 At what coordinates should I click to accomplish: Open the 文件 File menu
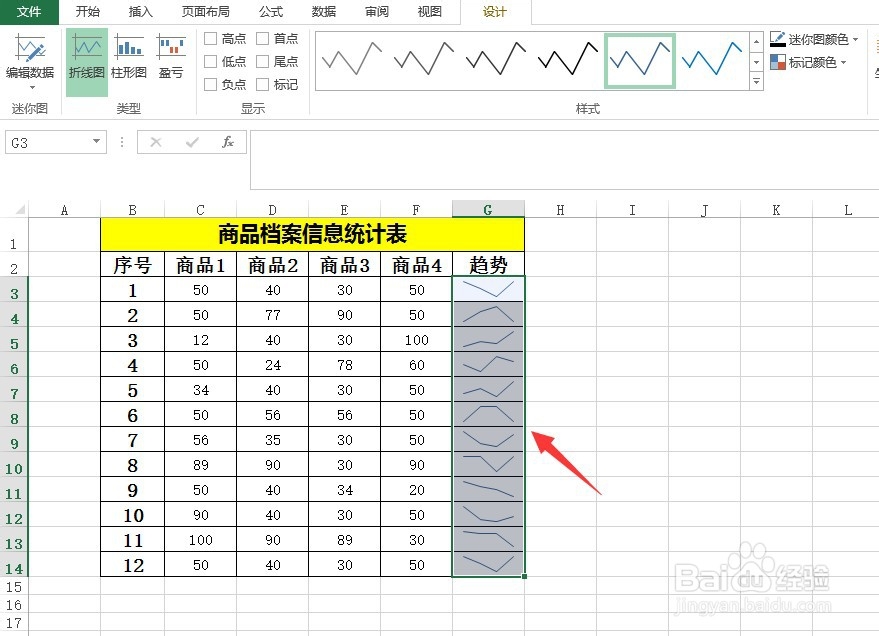[29, 12]
